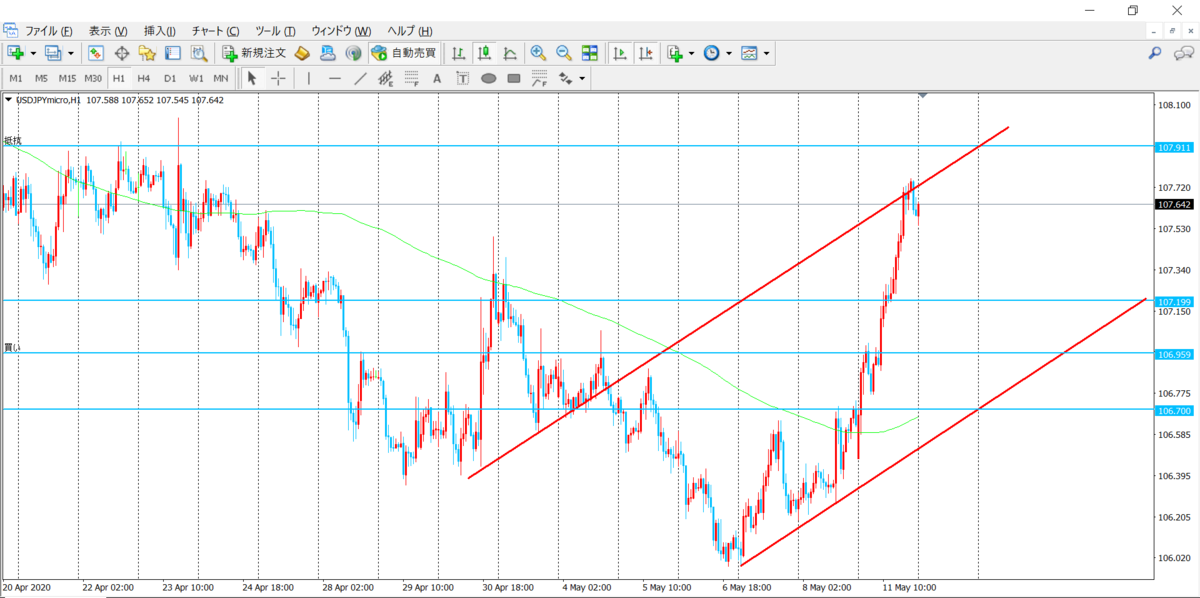
Task: Switch chart to line chart mode
Action: (x=510, y=53)
